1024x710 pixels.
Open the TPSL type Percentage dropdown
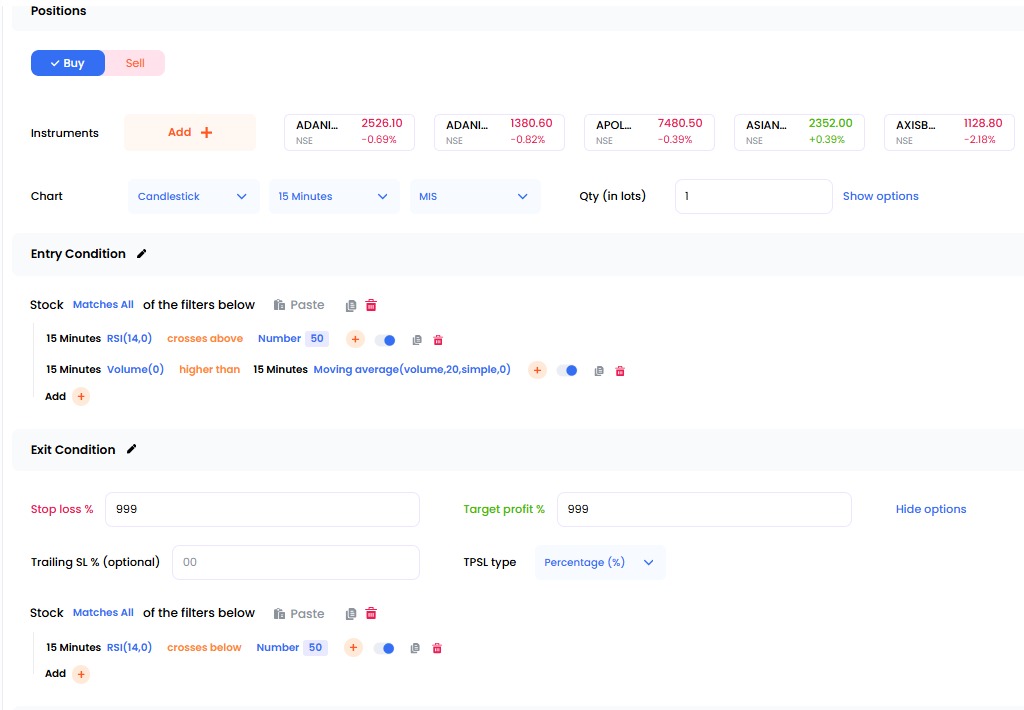pos(599,563)
